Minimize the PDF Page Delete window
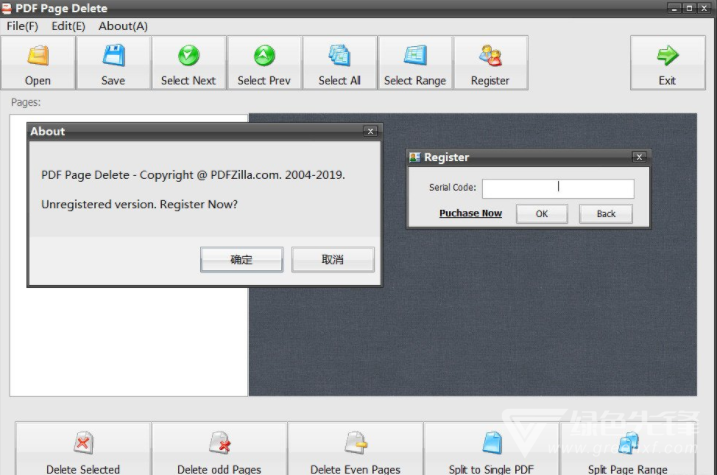Viewport: 717px width, 475px height. point(674,8)
